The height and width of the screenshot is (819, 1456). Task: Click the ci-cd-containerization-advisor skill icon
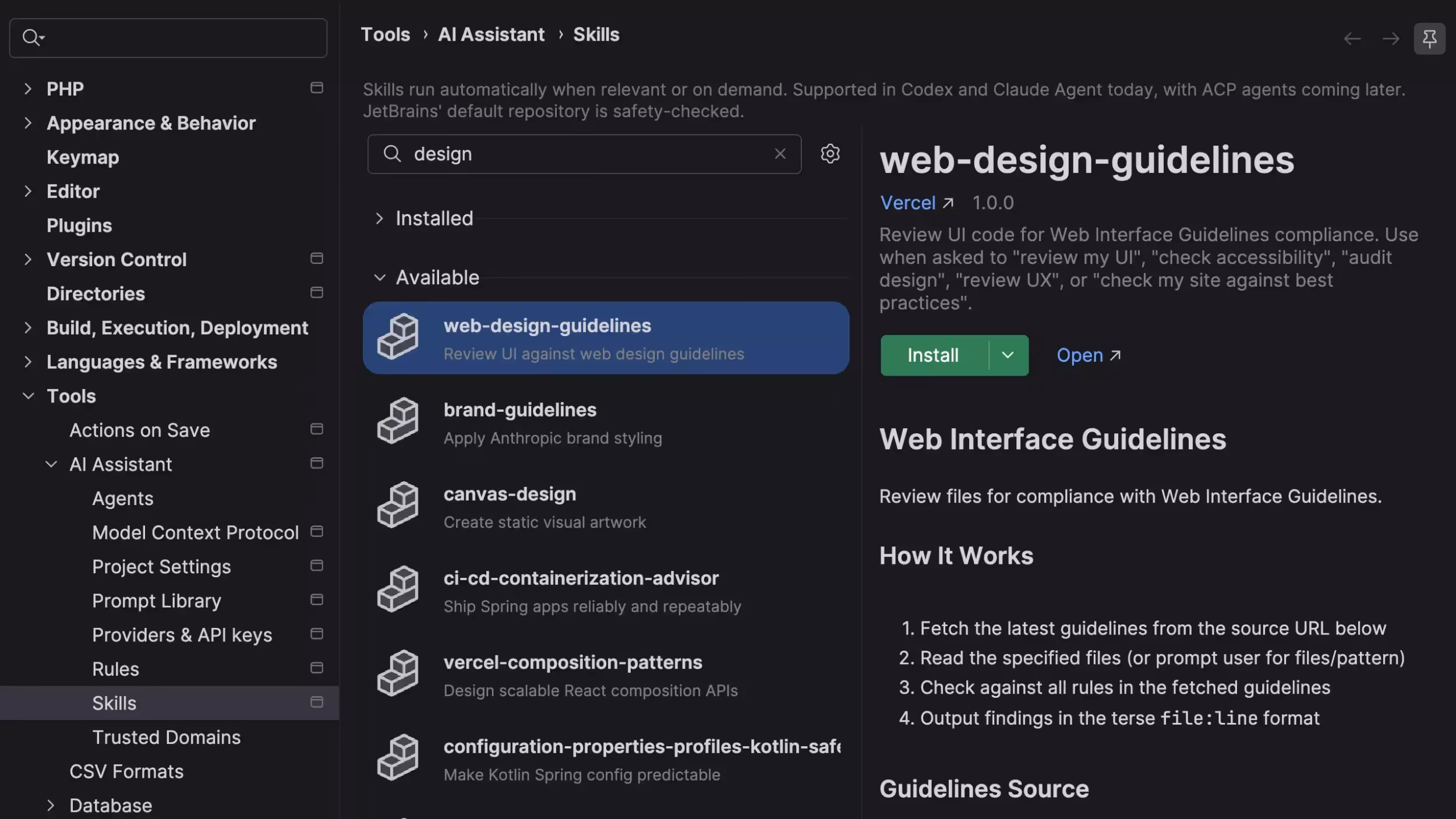pos(398,589)
